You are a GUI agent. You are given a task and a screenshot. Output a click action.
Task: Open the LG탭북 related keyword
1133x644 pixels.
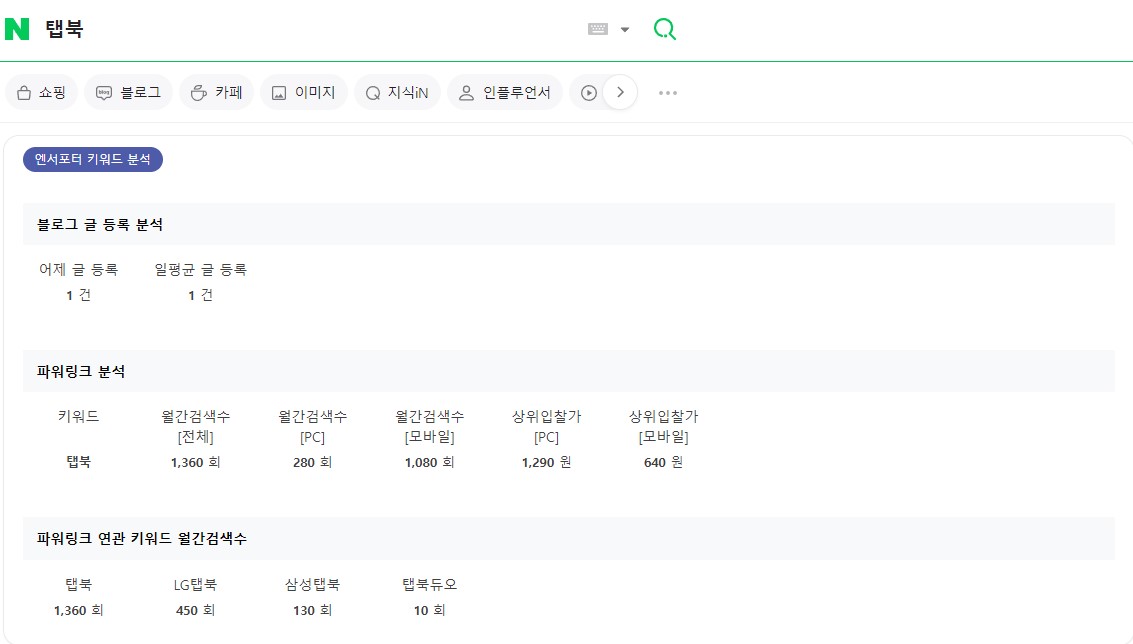point(195,584)
